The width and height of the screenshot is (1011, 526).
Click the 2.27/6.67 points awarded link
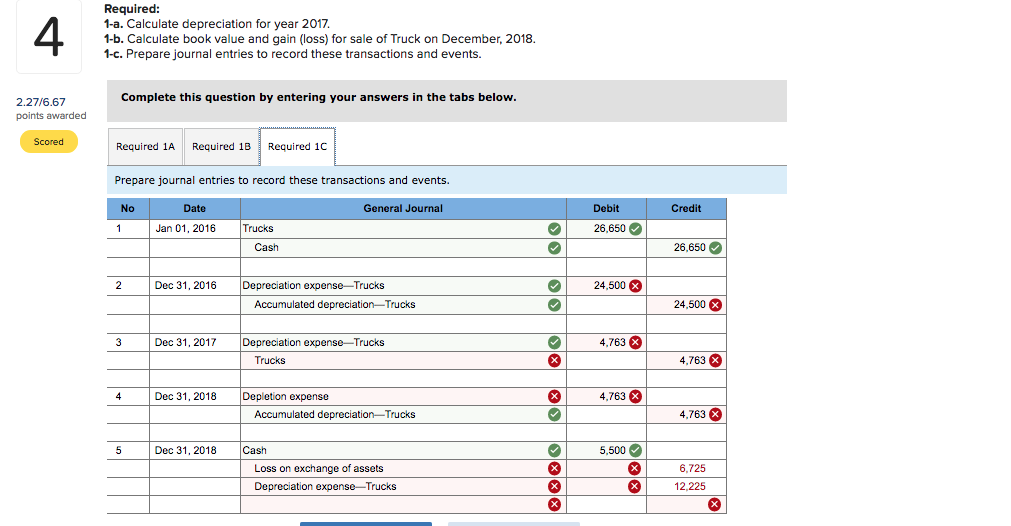pos(41,102)
